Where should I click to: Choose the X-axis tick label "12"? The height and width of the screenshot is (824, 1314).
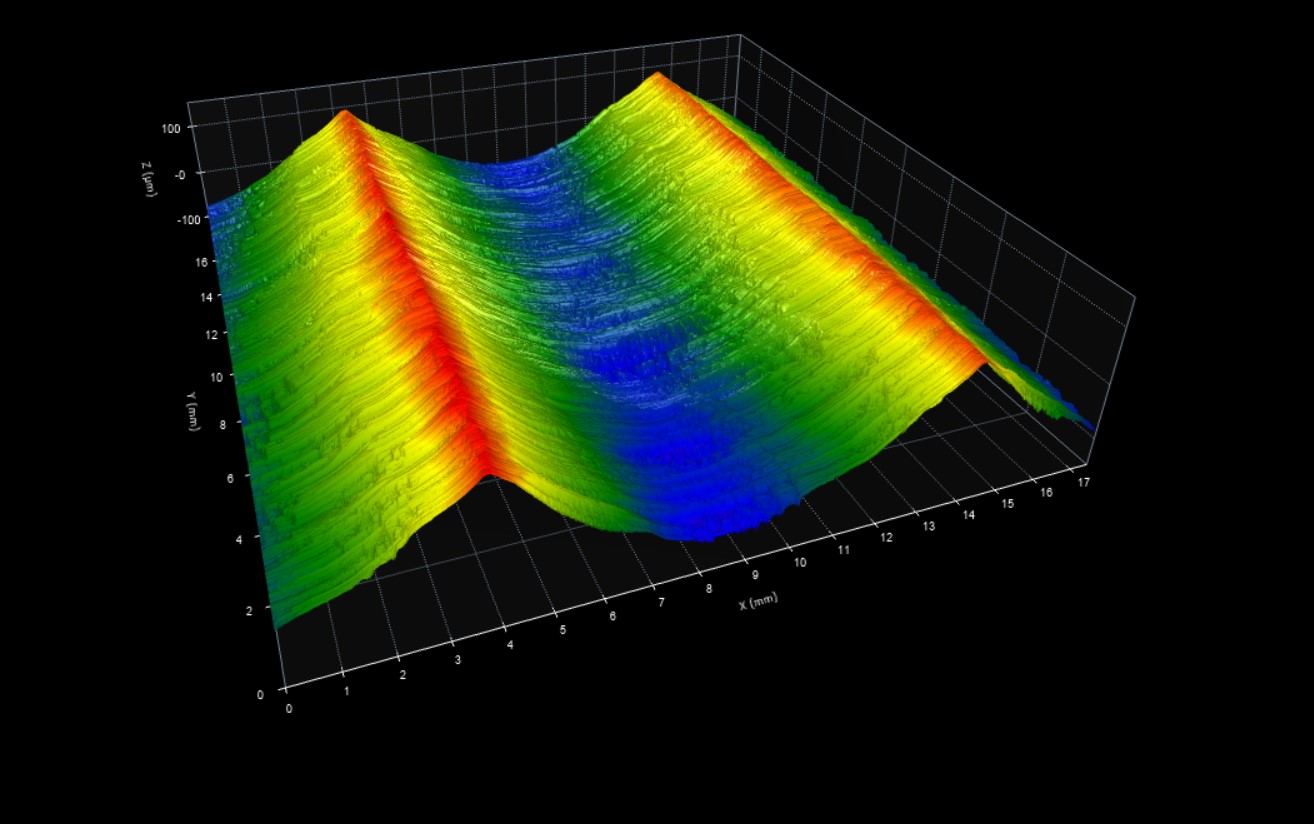coord(887,538)
